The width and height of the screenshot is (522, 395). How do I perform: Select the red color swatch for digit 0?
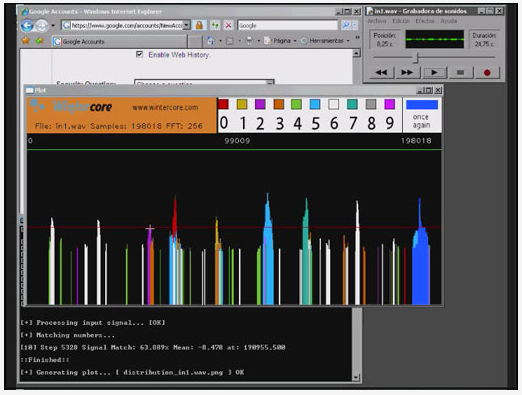(223, 104)
